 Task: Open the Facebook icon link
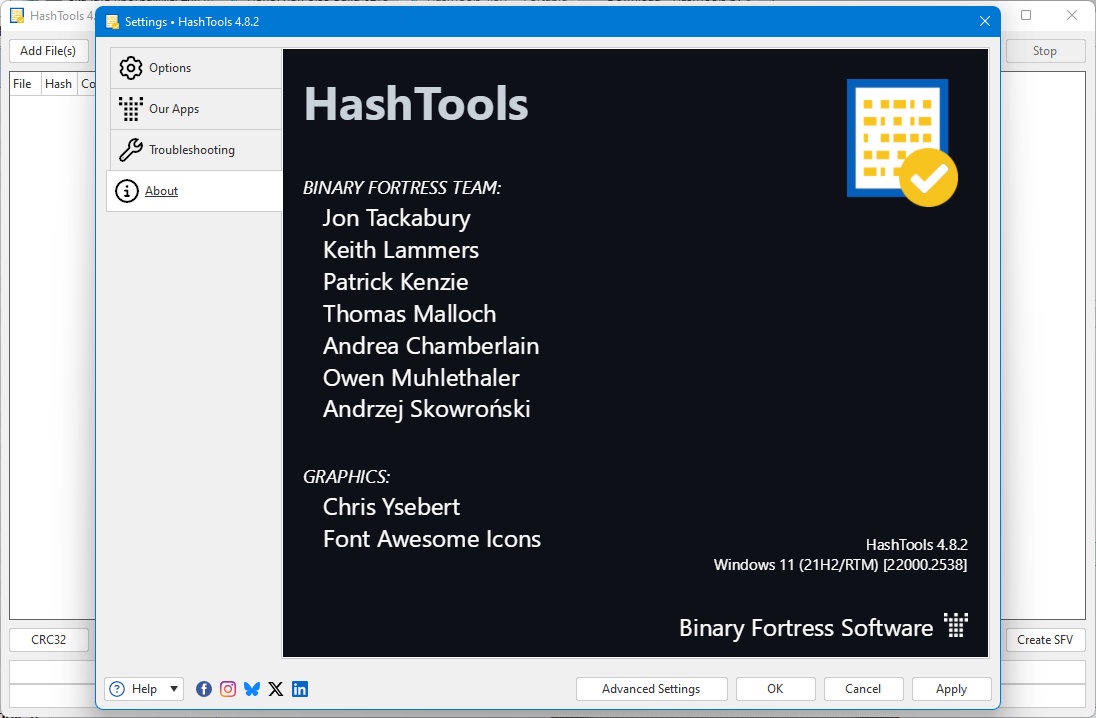tap(203, 689)
